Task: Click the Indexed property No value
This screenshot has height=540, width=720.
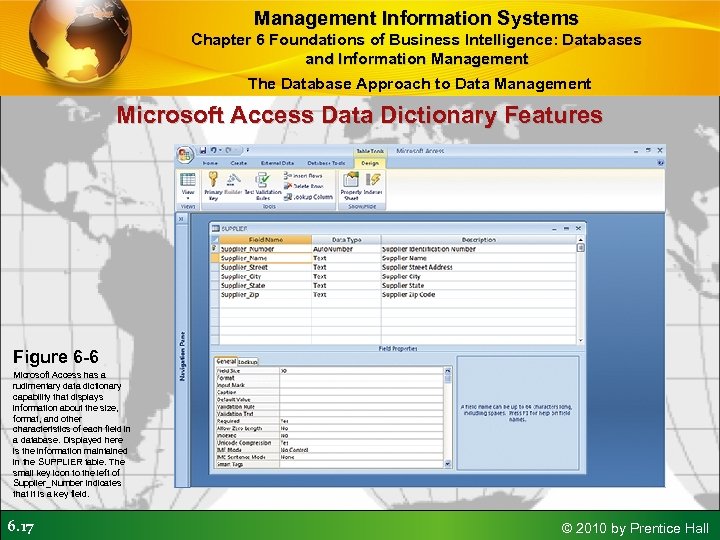Action: pos(361,435)
